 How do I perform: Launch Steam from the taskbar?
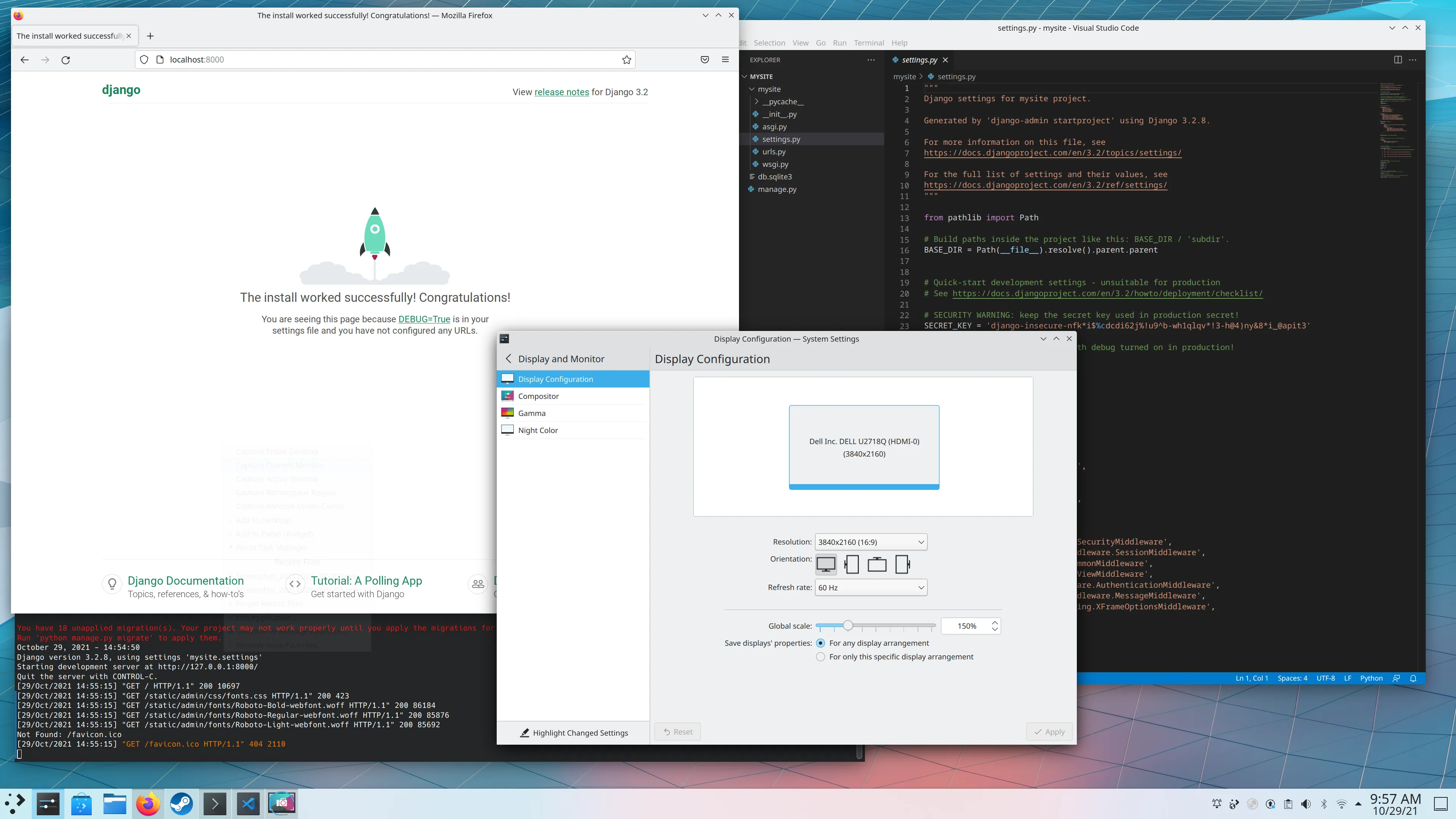[182, 803]
